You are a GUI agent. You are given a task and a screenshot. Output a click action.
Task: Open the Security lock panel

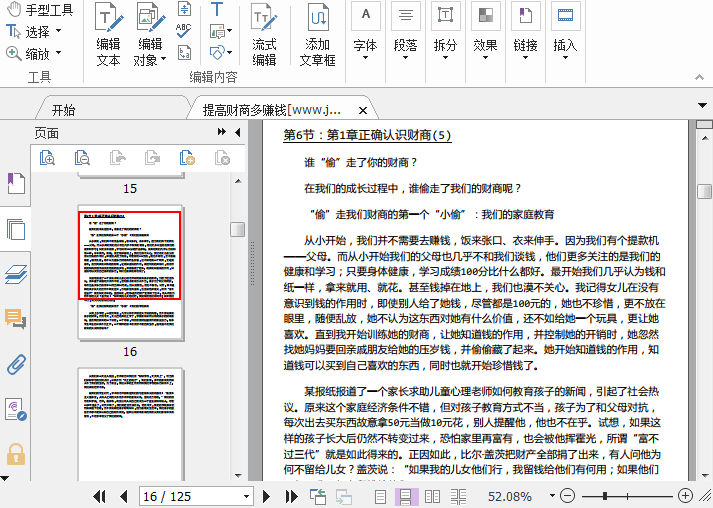pyautogui.click(x=15, y=455)
